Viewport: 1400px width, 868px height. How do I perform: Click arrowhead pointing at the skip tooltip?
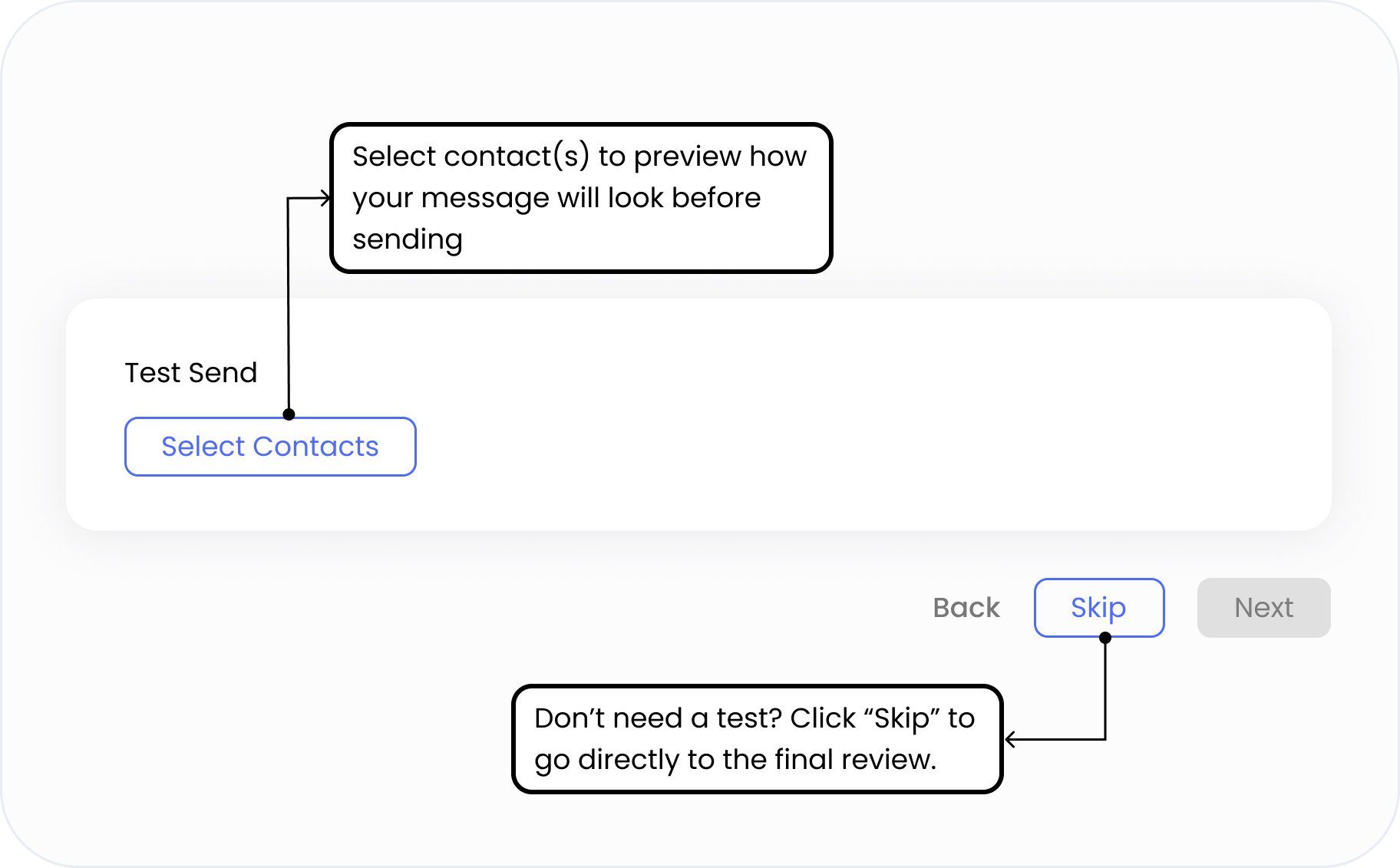coord(1011,740)
